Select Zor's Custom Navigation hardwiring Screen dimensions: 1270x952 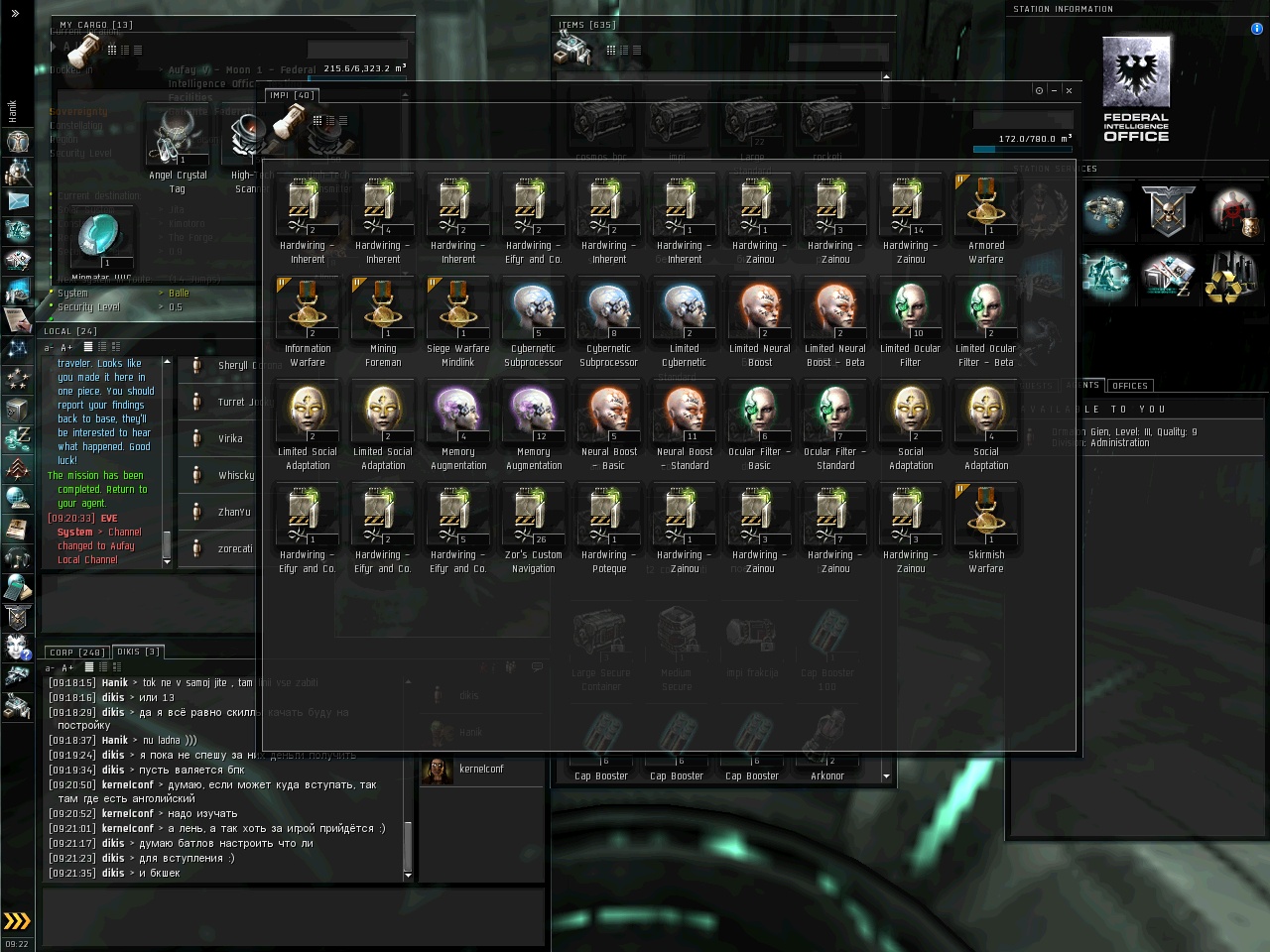point(534,531)
